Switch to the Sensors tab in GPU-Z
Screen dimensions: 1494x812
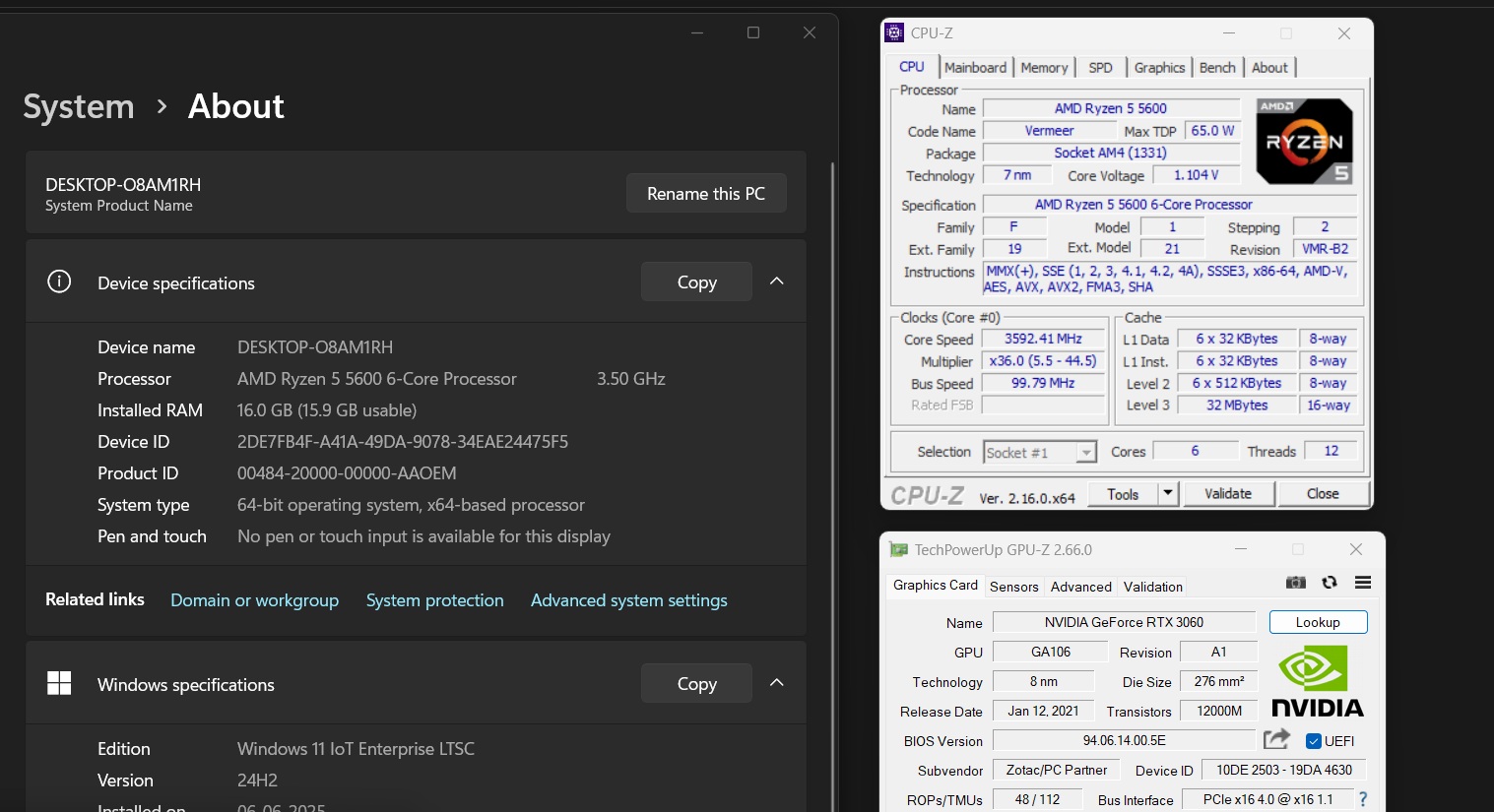click(x=1014, y=587)
